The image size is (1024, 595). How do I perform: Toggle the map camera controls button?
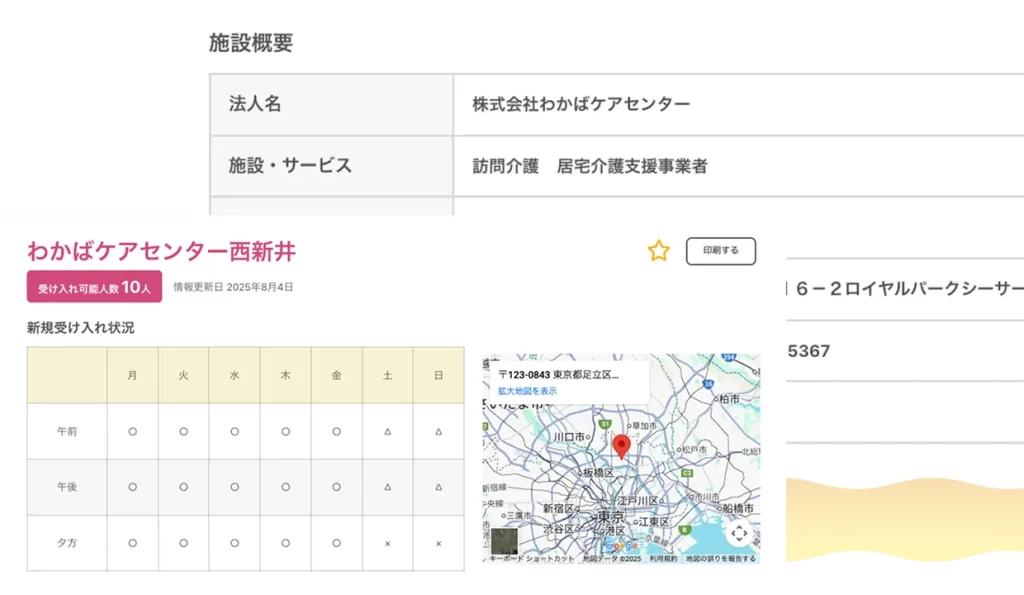click(x=738, y=534)
